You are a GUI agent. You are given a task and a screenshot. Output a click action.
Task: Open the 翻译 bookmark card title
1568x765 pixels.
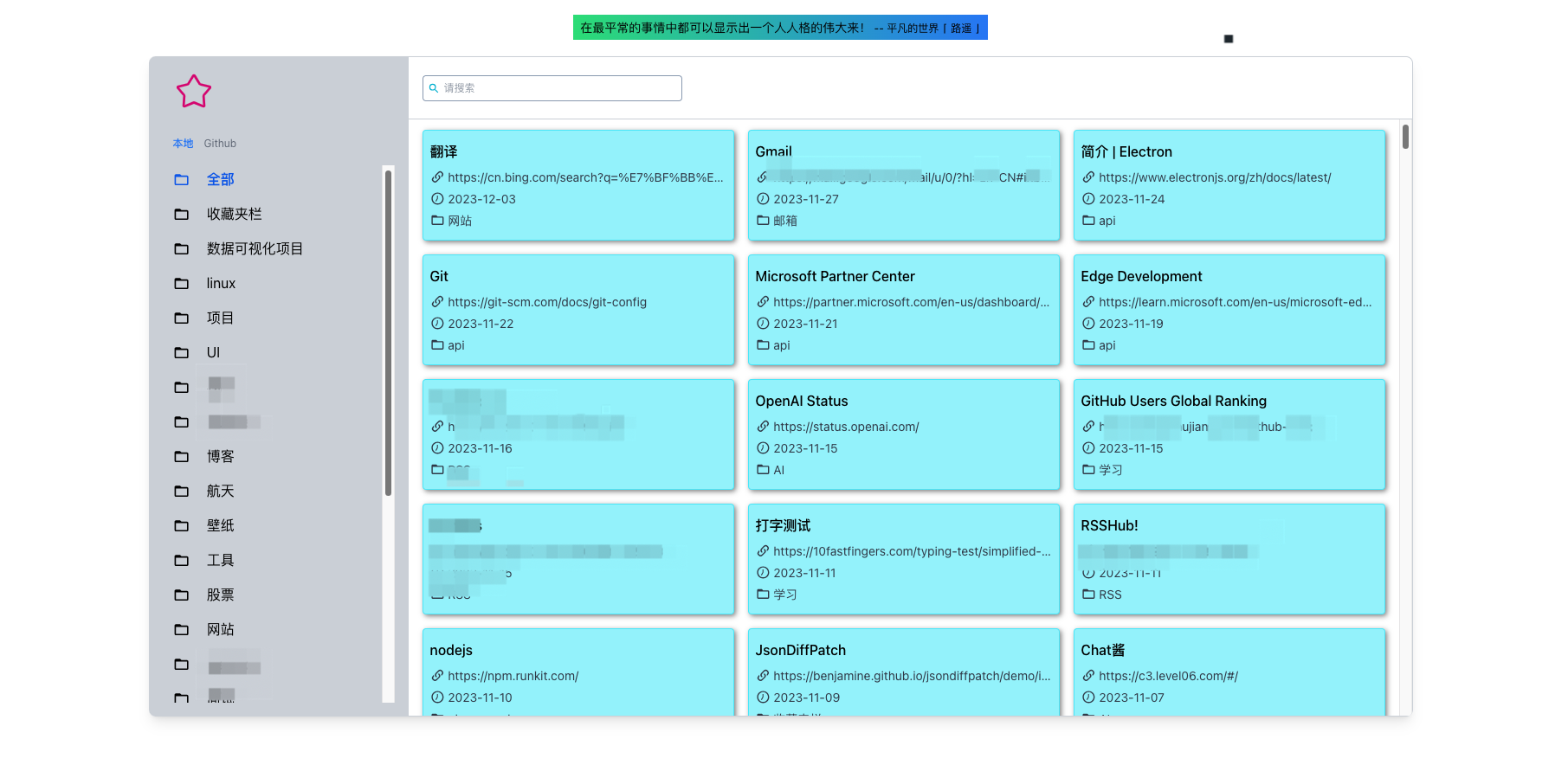click(x=443, y=151)
